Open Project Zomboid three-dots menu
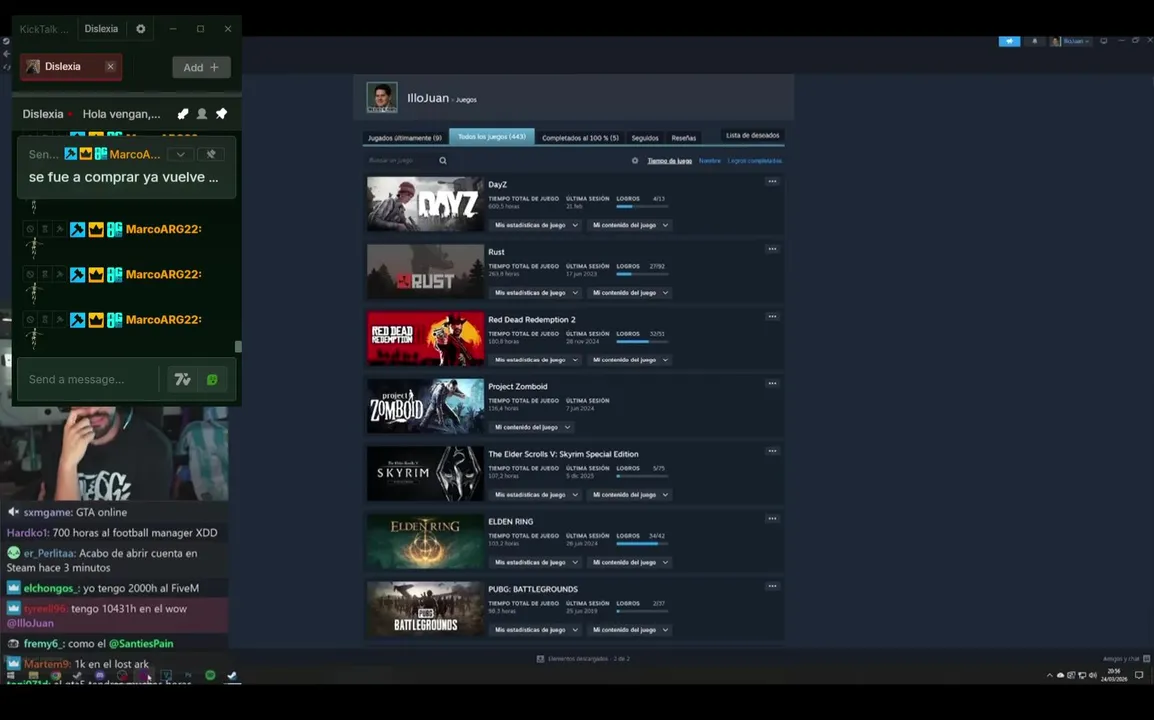Image resolution: width=1154 pixels, height=720 pixels. (772, 384)
